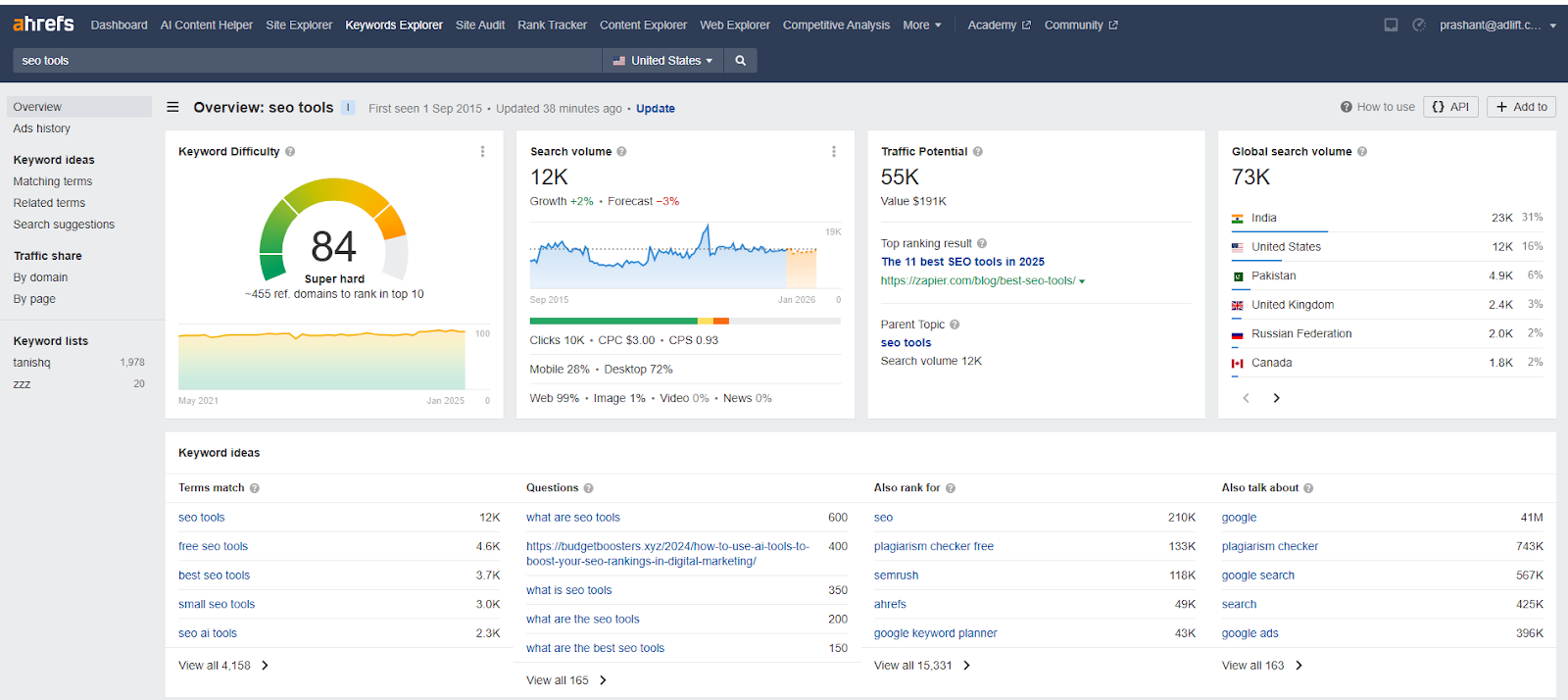Click free seo tools keyword
Screen dimensions: 1568x700
pos(213,547)
